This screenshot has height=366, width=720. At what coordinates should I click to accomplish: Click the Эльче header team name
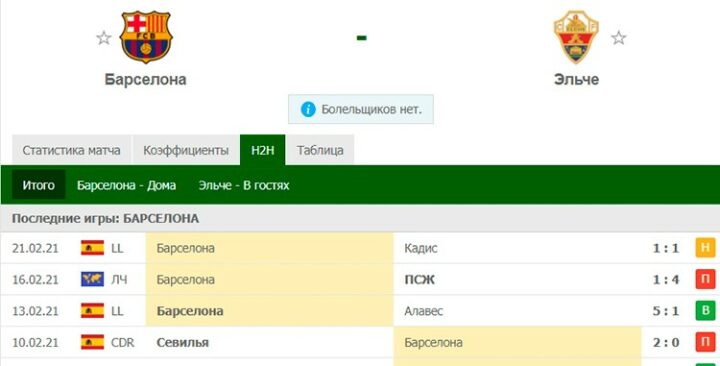click(x=576, y=79)
